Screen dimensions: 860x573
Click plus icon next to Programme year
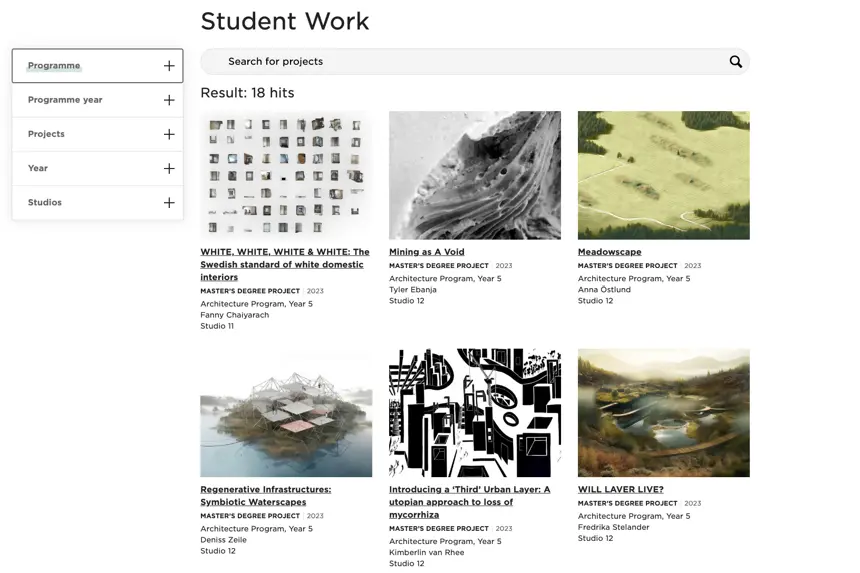pyautogui.click(x=169, y=100)
